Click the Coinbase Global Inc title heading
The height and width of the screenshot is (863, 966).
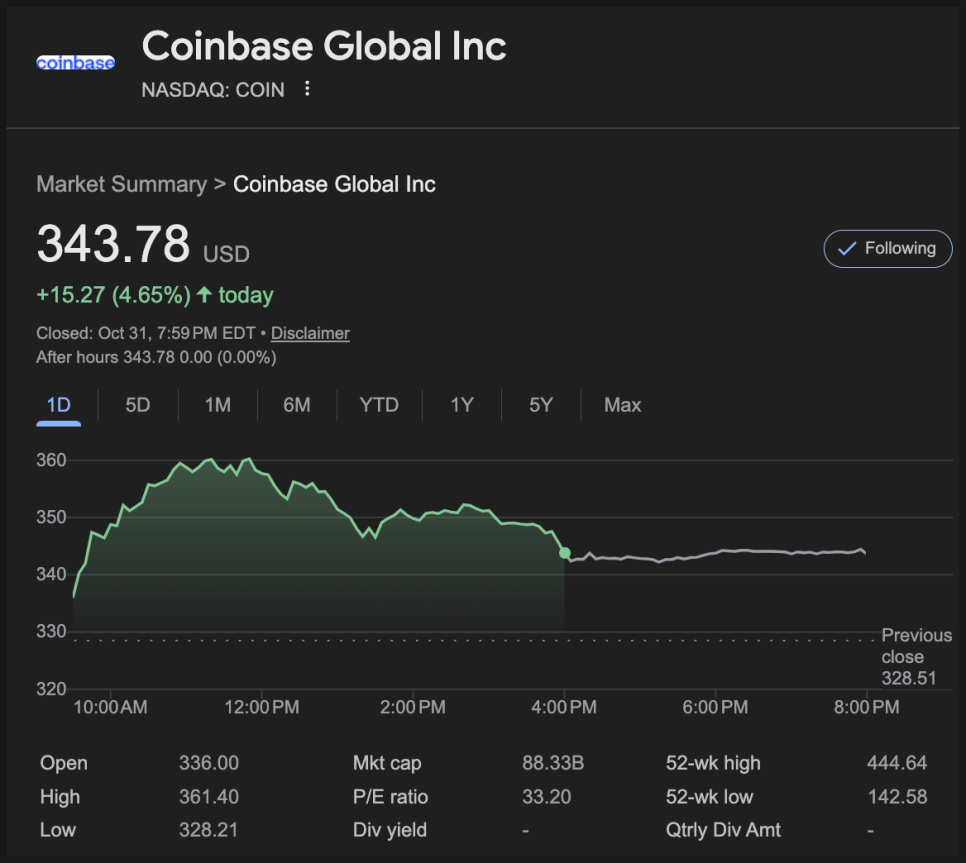pos(324,46)
